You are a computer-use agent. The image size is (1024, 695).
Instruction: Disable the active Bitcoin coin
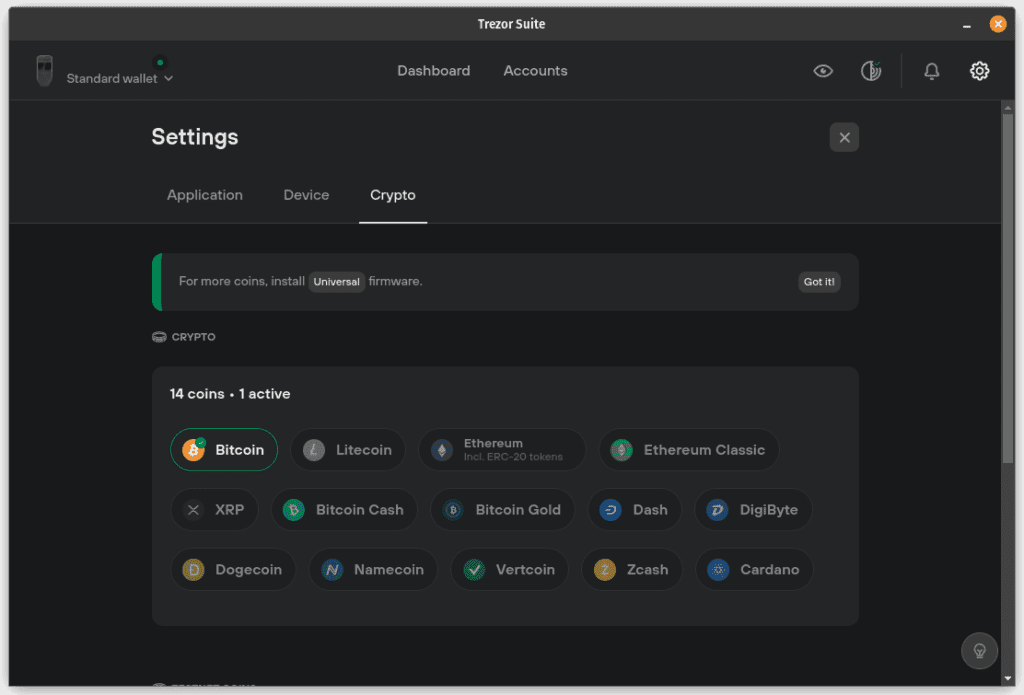224,450
